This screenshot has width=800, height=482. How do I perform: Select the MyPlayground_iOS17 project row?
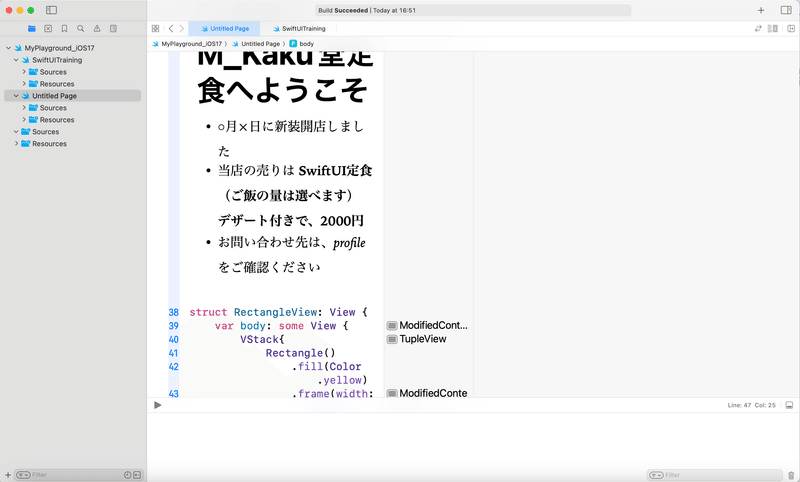(x=72, y=48)
